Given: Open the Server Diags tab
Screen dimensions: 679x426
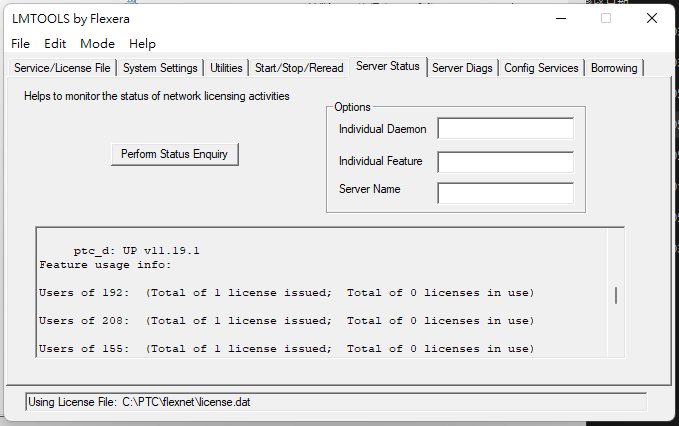Looking at the screenshot, I should 463,68.
